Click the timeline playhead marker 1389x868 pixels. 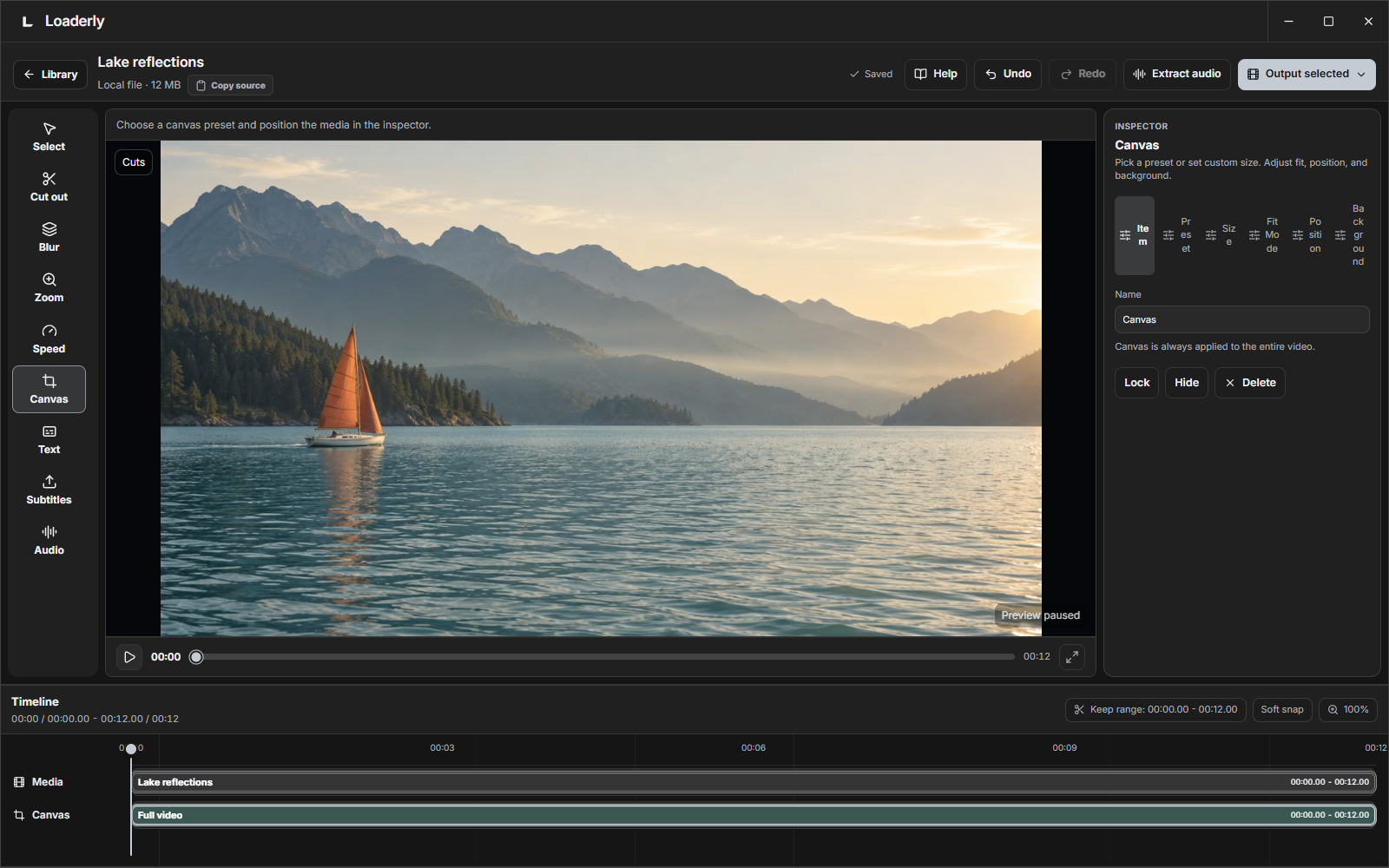(131, 748)
